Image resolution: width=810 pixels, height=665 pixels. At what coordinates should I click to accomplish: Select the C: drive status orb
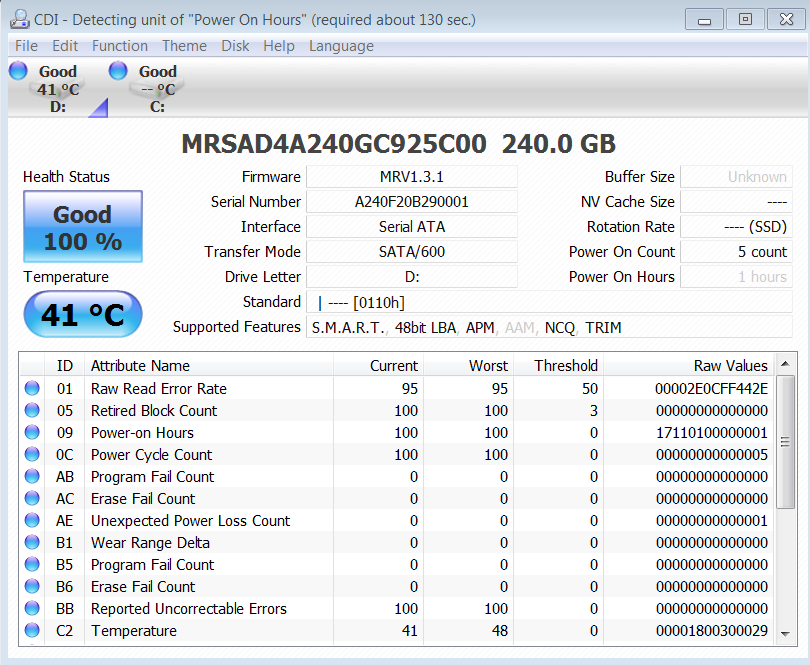pyautogui.click(x=119, y=71)
